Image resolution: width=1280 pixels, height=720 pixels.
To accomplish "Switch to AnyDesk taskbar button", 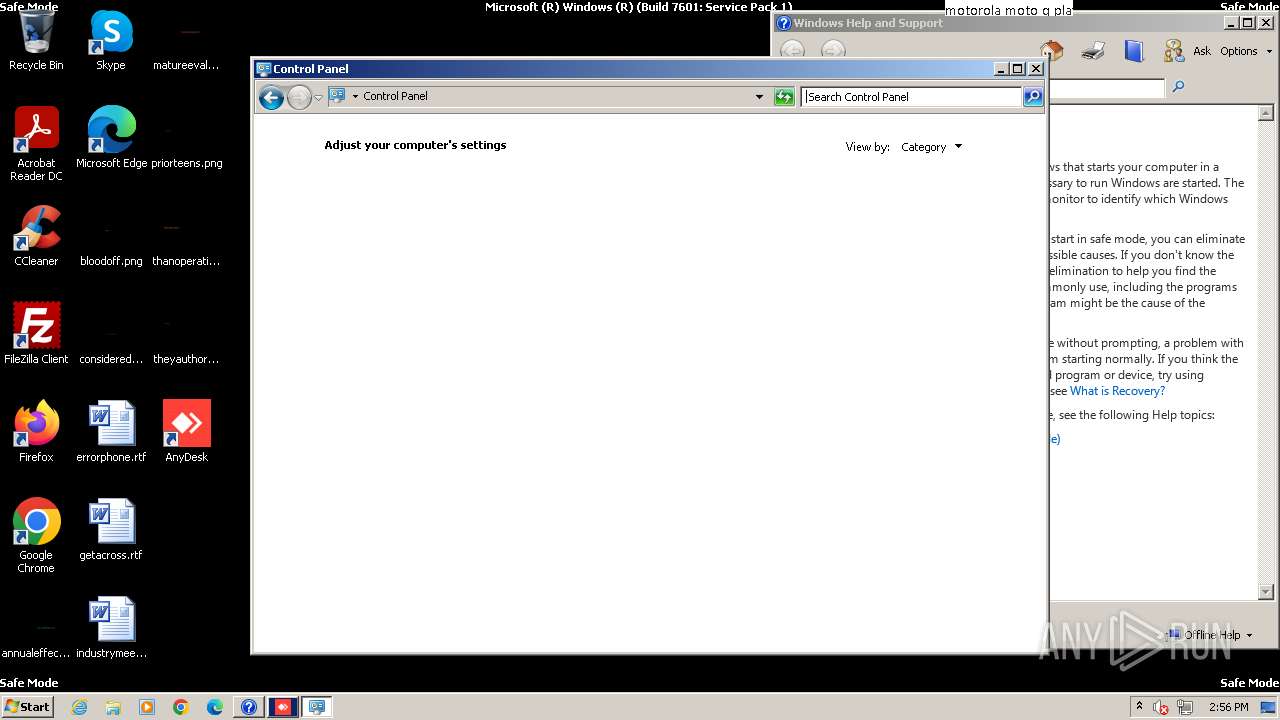I will (283, 707).
